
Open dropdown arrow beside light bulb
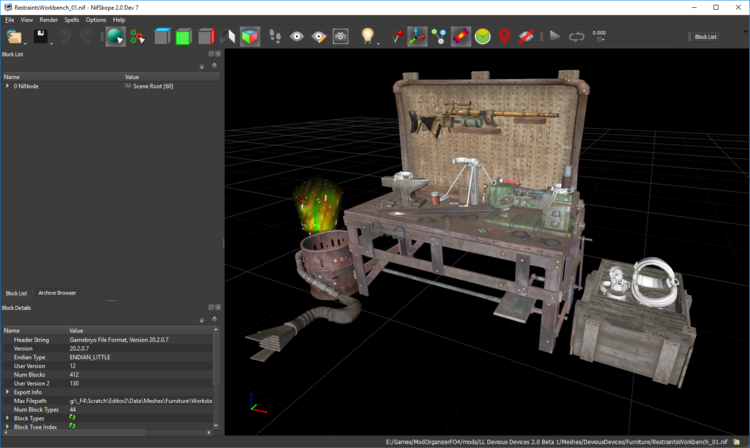[378, 44]
